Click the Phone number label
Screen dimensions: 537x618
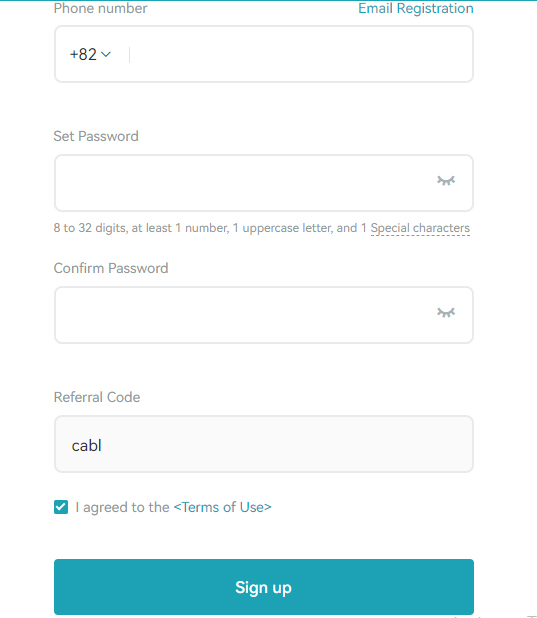point(100,8)
